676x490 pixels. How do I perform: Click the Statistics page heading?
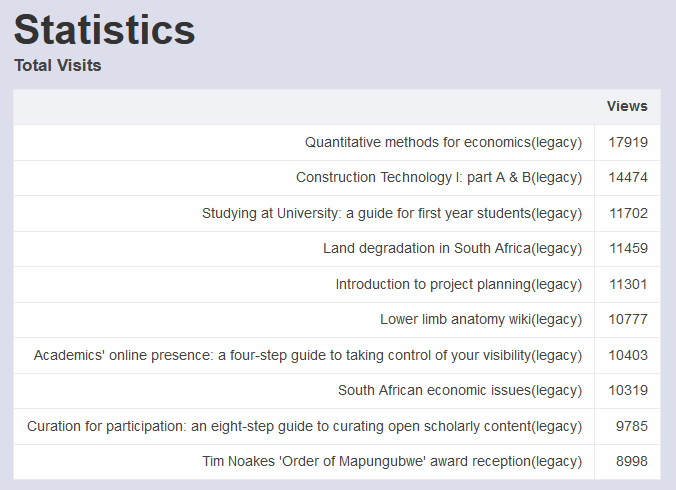coord(104,30)
